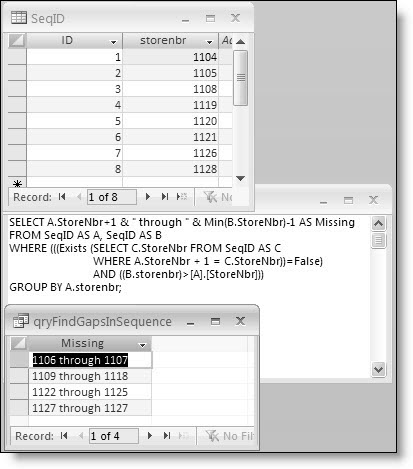The width and height of the screenshot is (413, 469).
Task: Click SeqID scrollbar down arrow
Action: pos(240,178)
